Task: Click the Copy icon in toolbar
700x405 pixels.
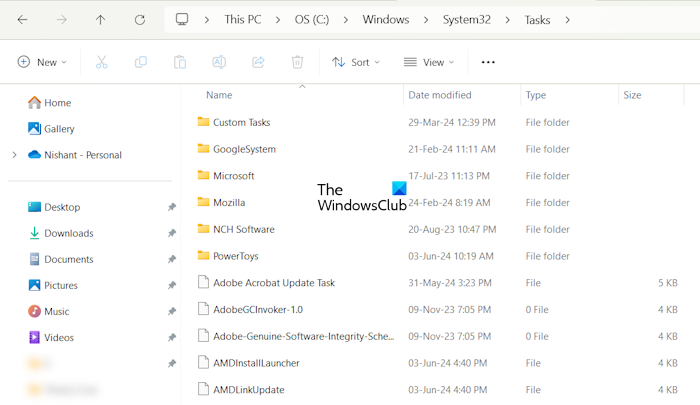Action: click(x=141, y=62)
